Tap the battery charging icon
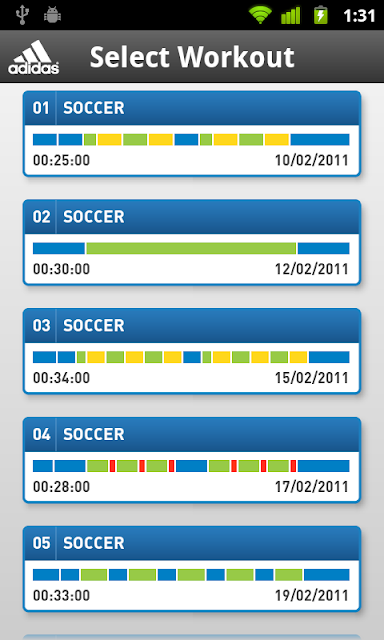The image size is (384, 640). [x=321, y=16]
